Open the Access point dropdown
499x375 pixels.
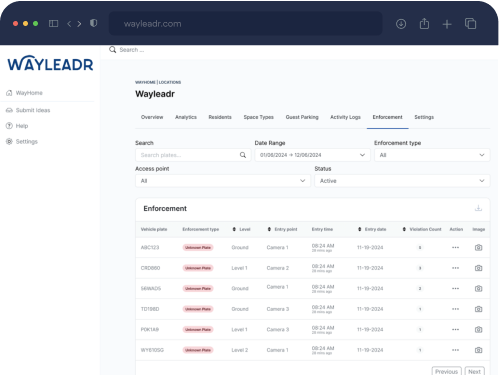[223, 181]
